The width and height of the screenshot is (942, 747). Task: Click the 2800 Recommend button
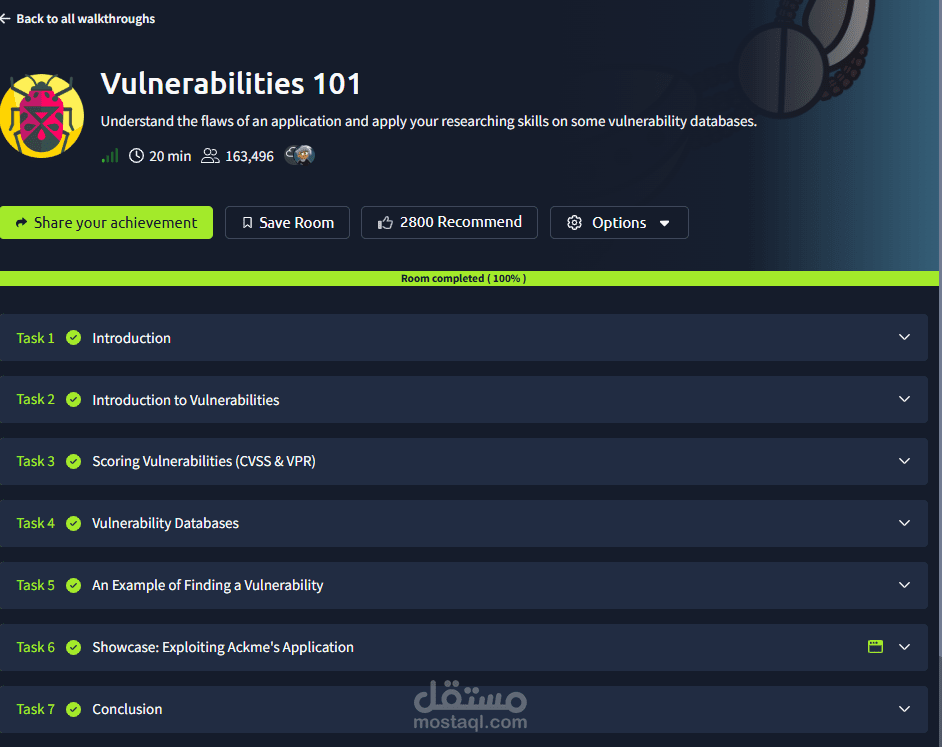pyautogui.click(x=449, y=222)
